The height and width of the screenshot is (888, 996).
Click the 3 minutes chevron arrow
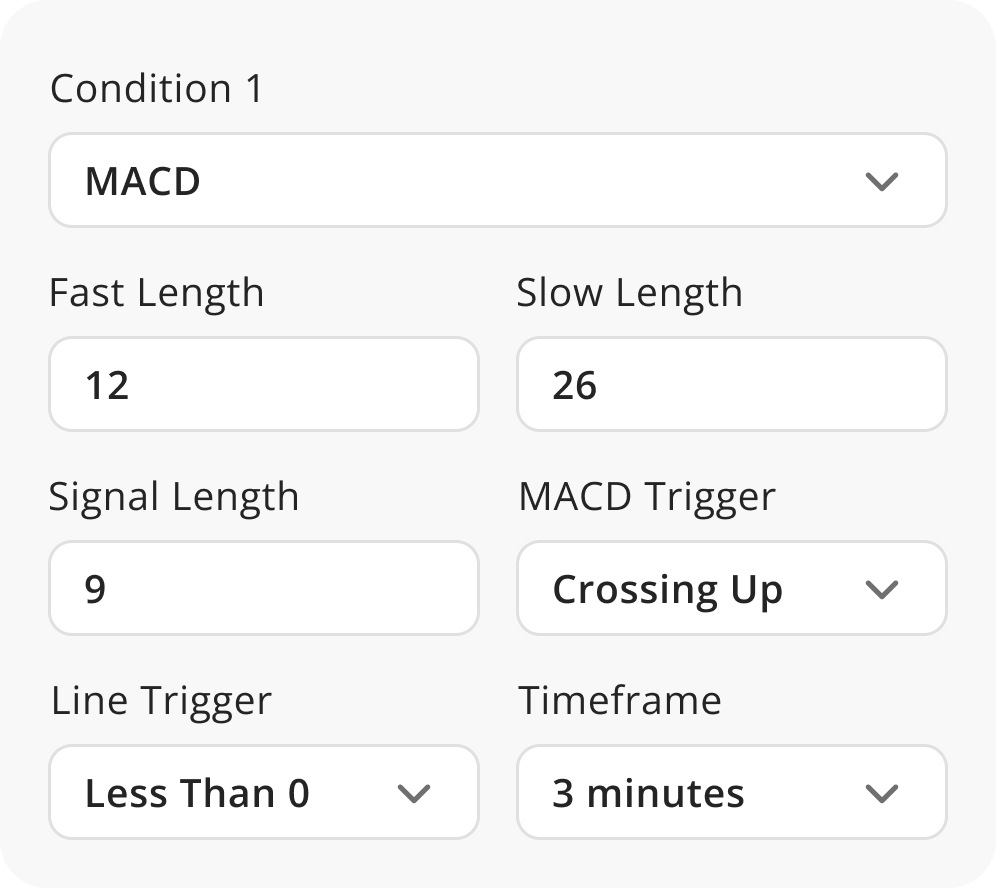881,794
